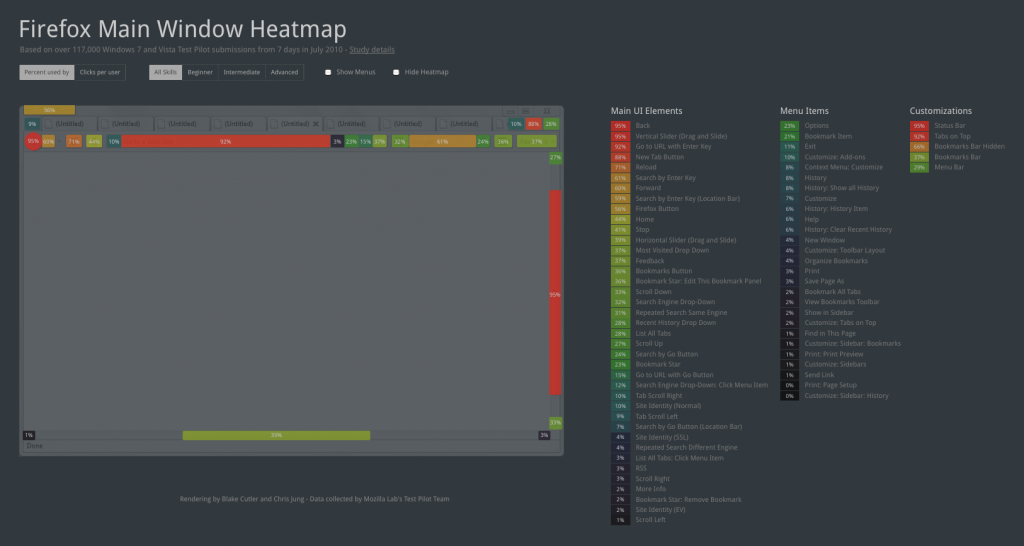The height and width of the screenshot is (546, 1024).
Task: Open the 28% List All Tabs dropdown
Action: (551, 123)
